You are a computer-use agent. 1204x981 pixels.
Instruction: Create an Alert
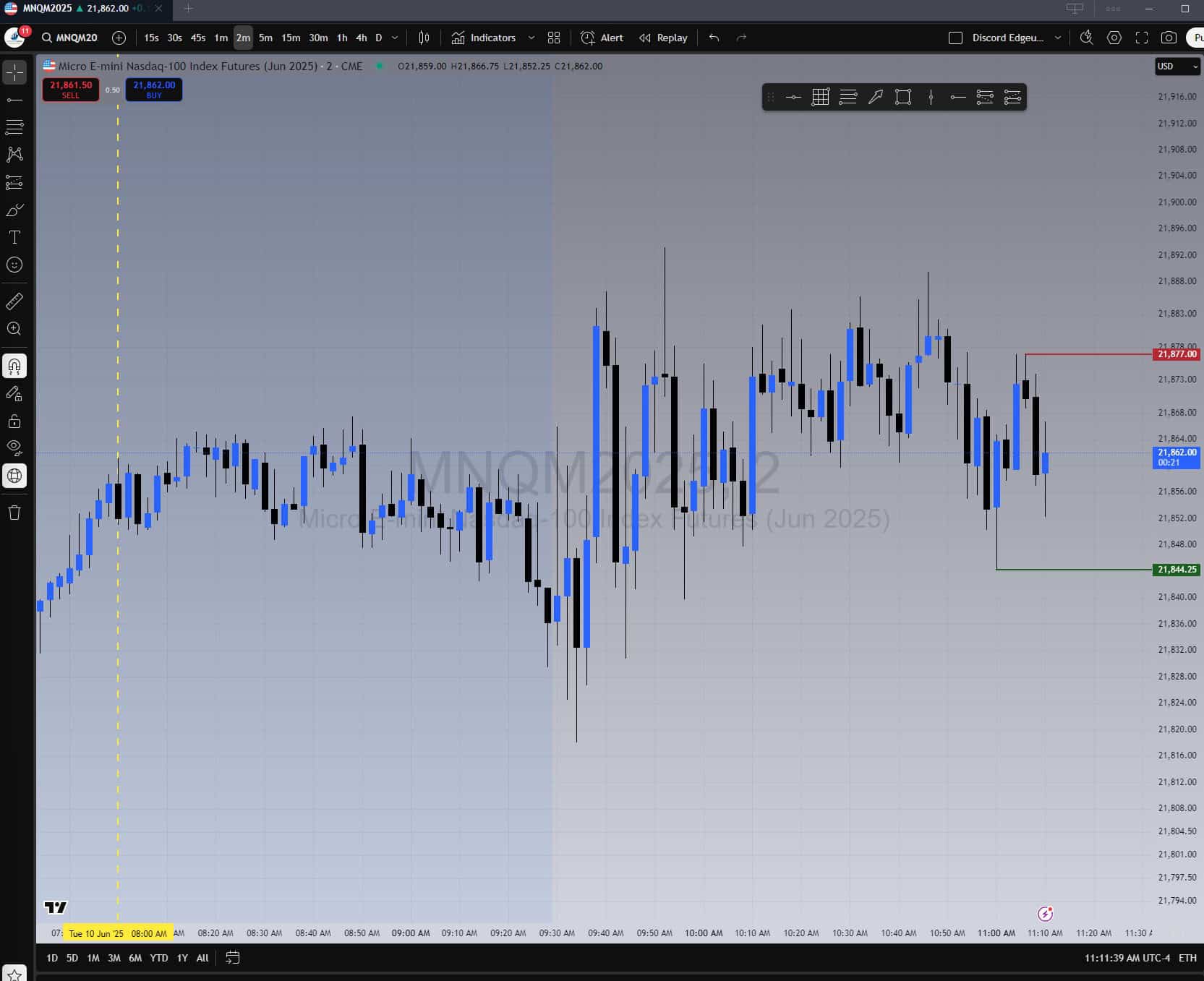tap(602, 38)
